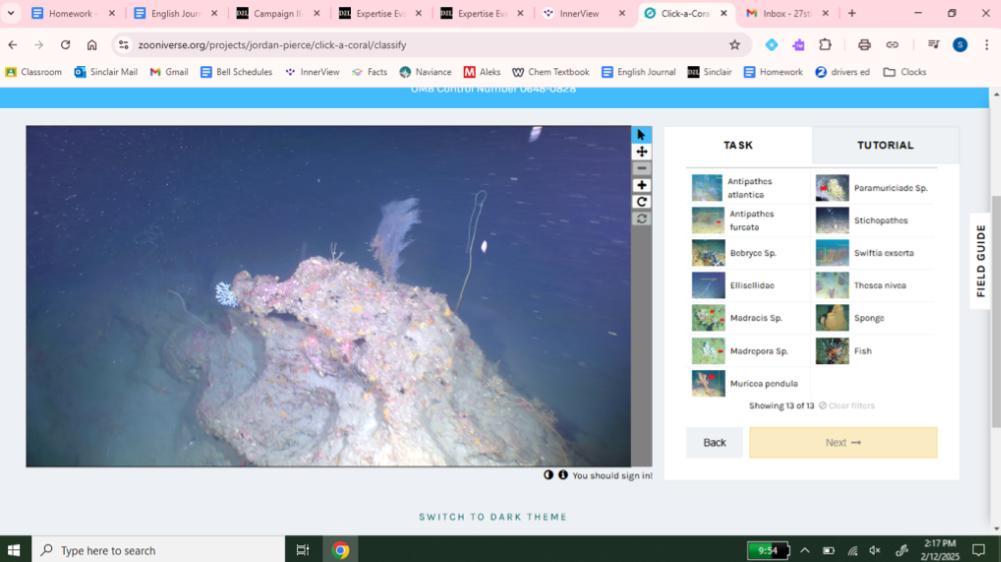Select Antipathes furcata species

pos(749,220)
